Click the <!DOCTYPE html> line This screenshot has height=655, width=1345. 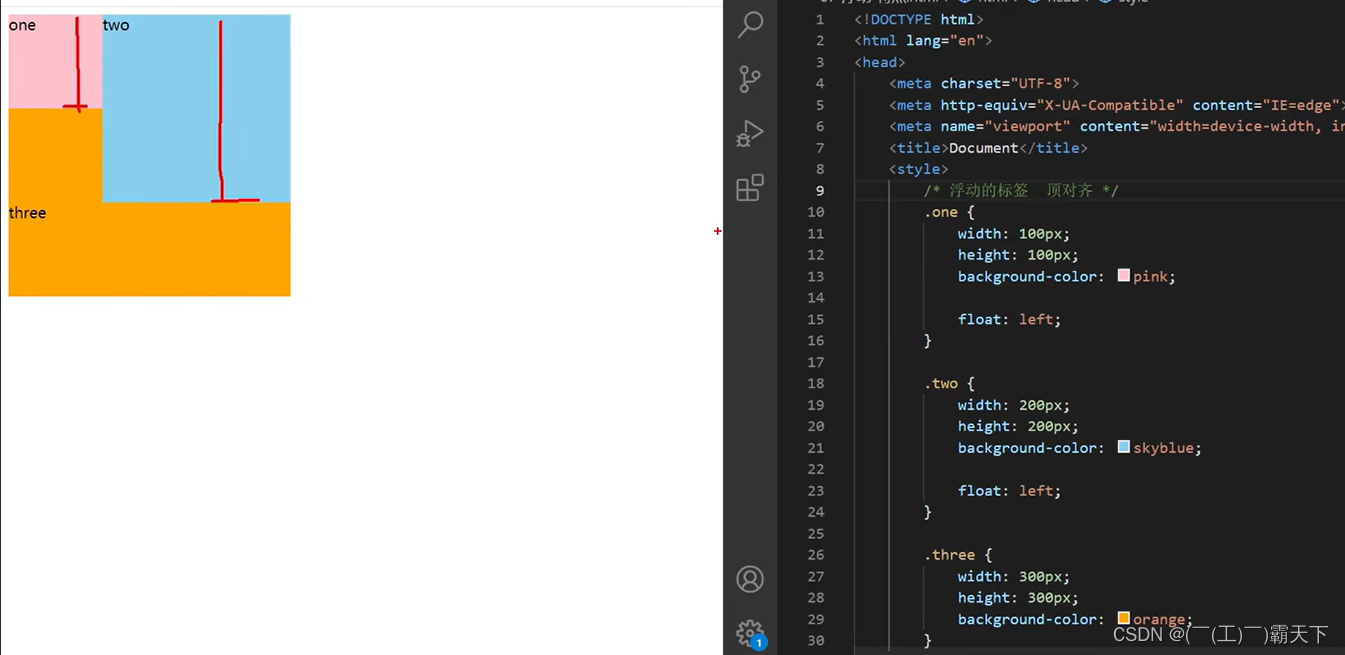tap(919, 19)
